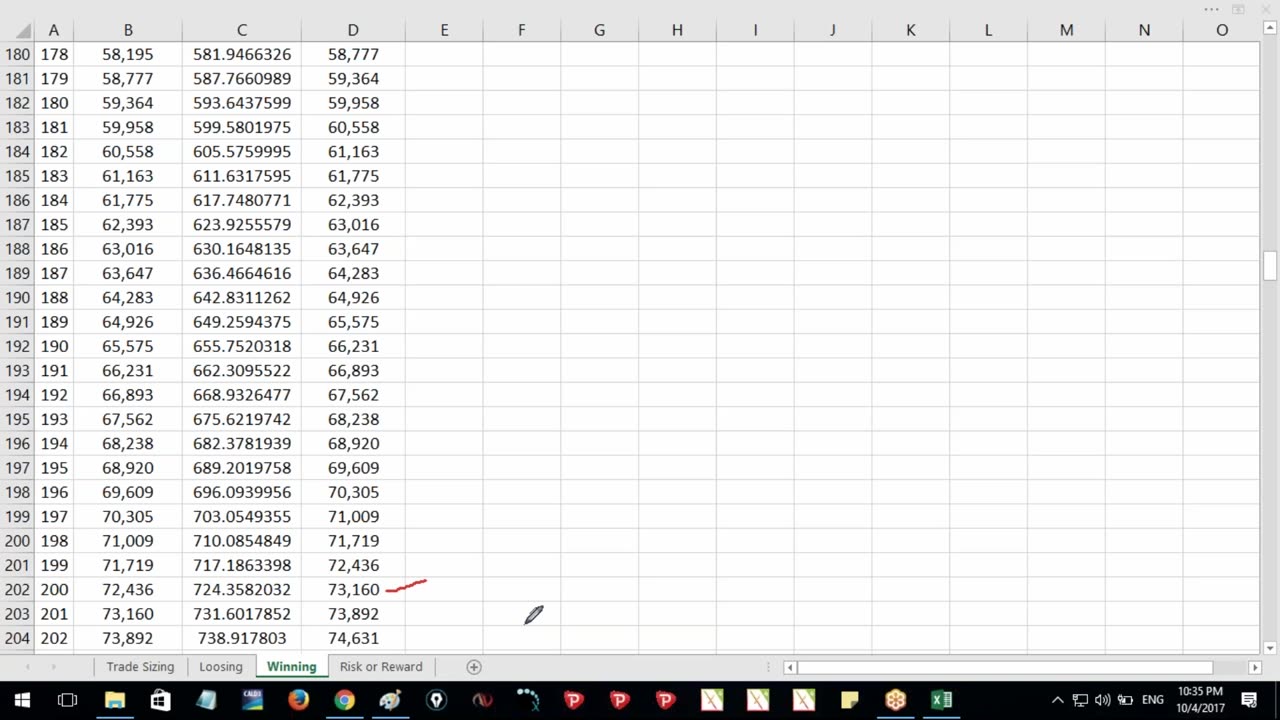Open the orange hexagon taskbar app
The image size is (1280, 720).
click(895, 700)
